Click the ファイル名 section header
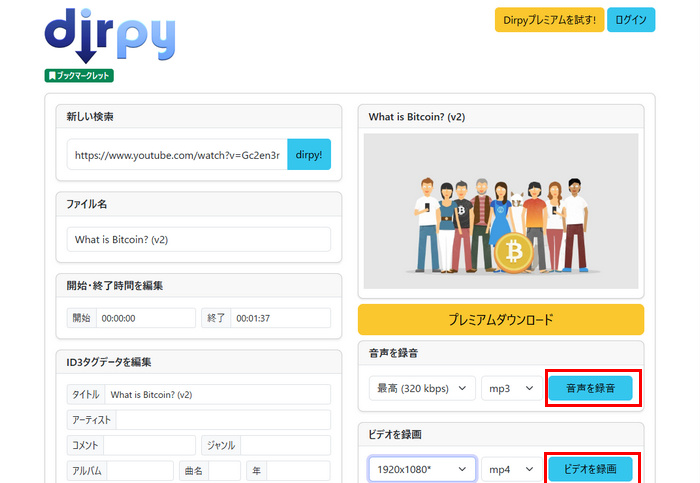The image size is (700, 483). tap(87, 204)
